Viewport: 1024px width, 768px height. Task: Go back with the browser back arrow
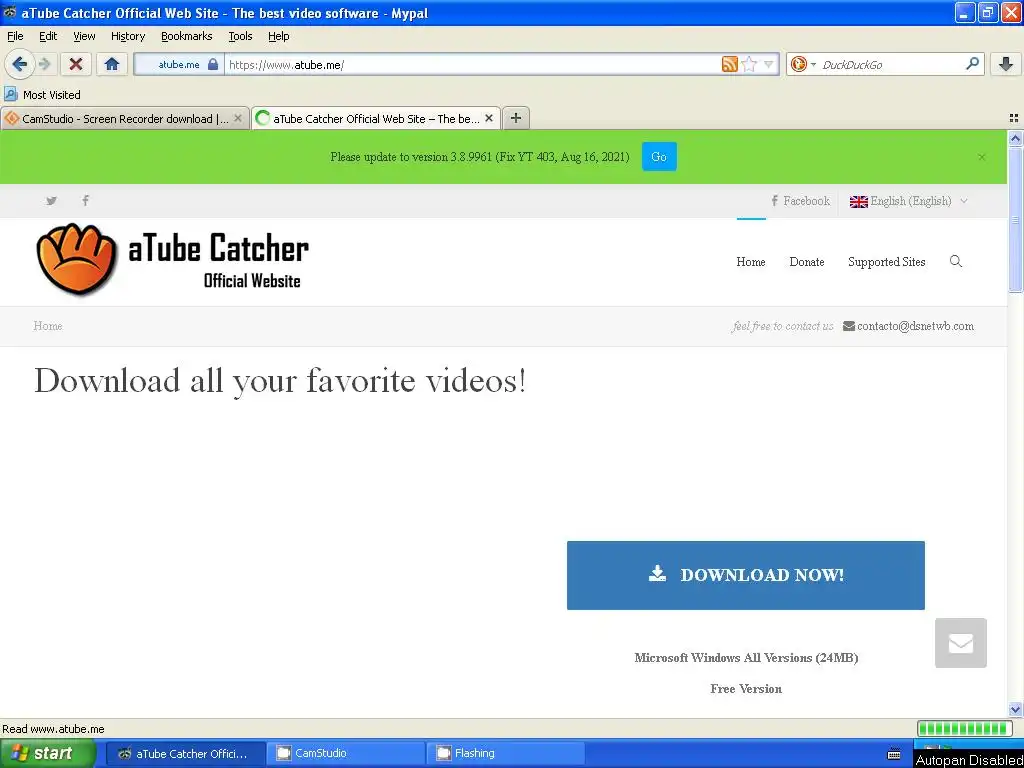(x=19, y=64)
